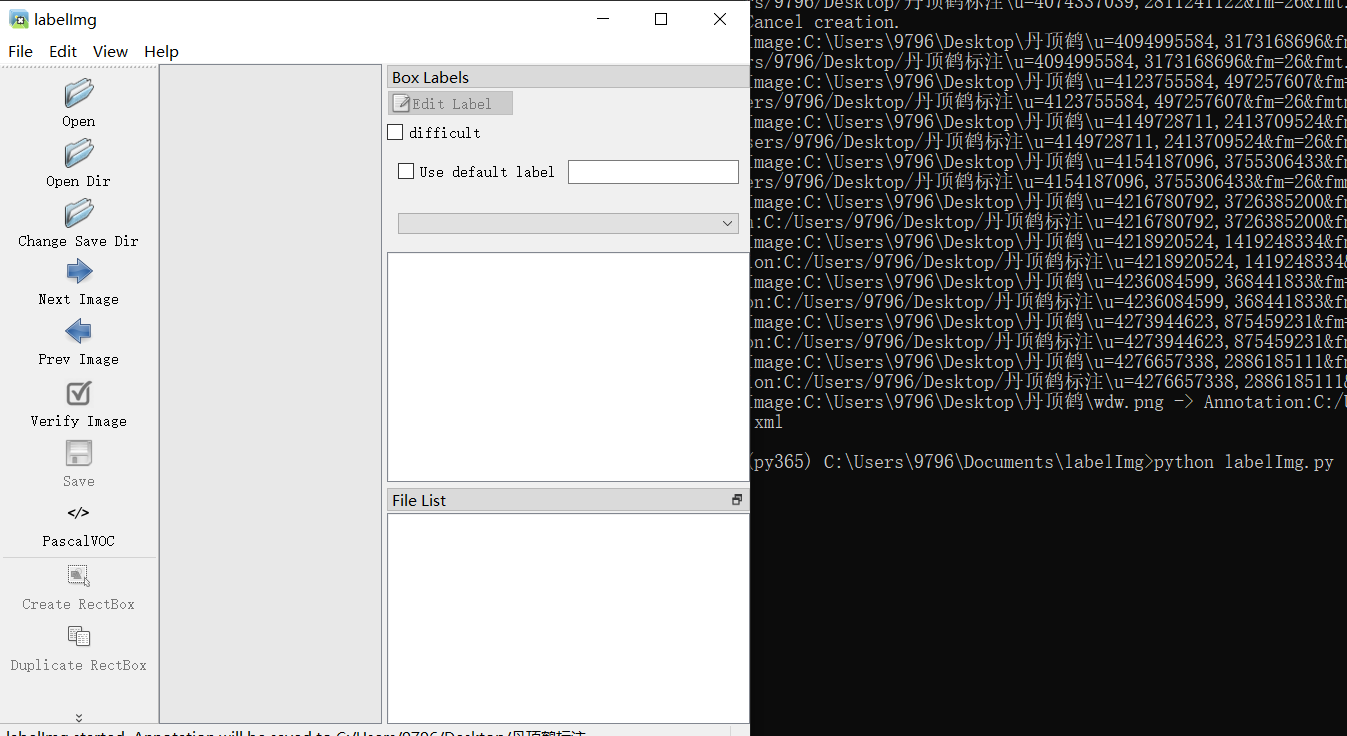Click the File List panel title

pos(419,500)
